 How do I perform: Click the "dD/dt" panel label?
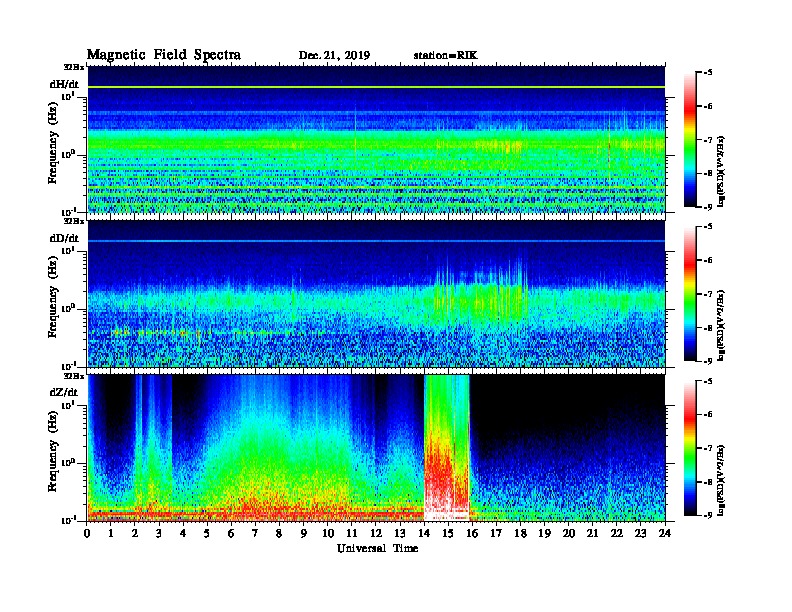64,238
